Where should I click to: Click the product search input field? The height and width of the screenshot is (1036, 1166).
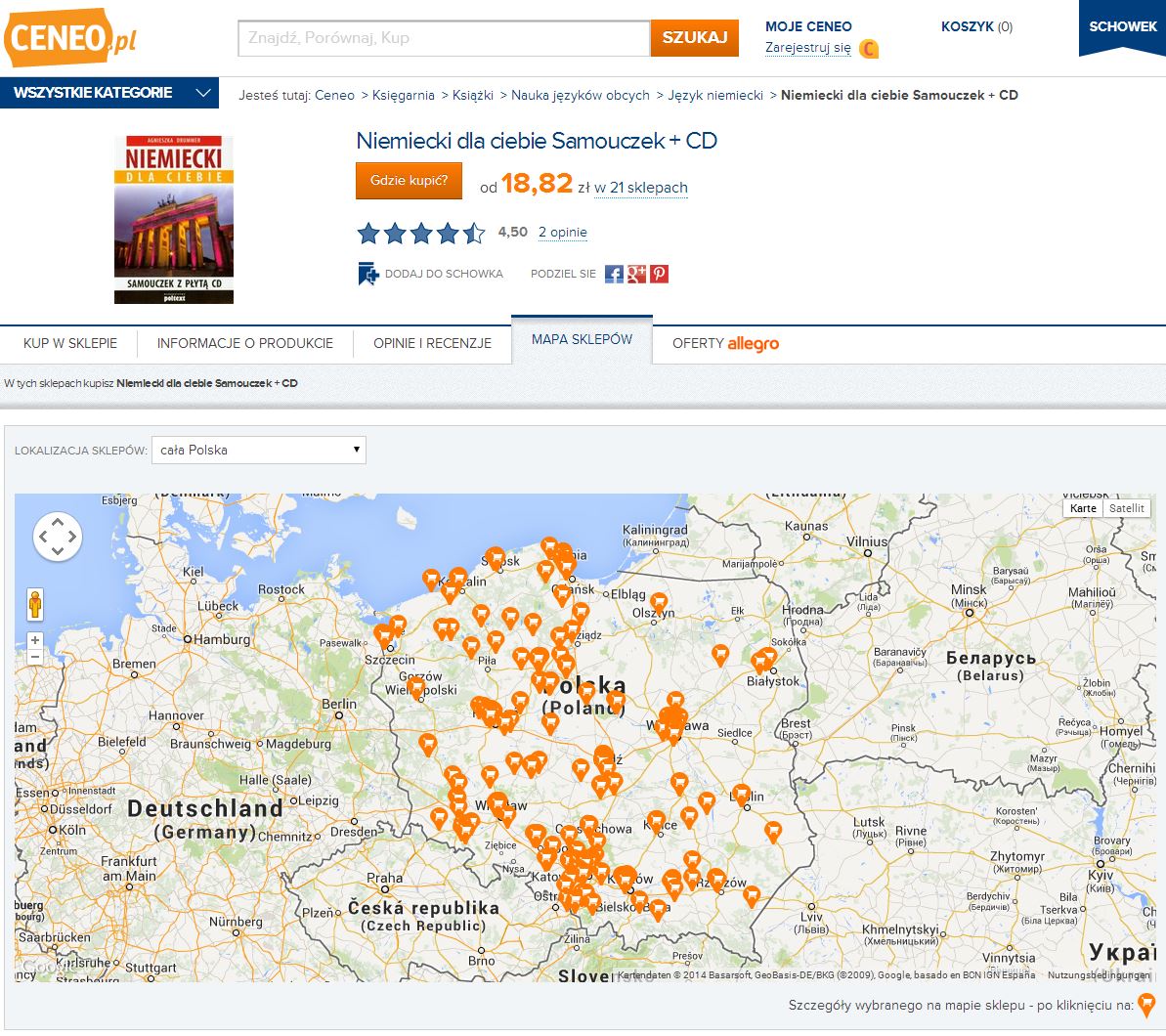click(x=444, y=38)
